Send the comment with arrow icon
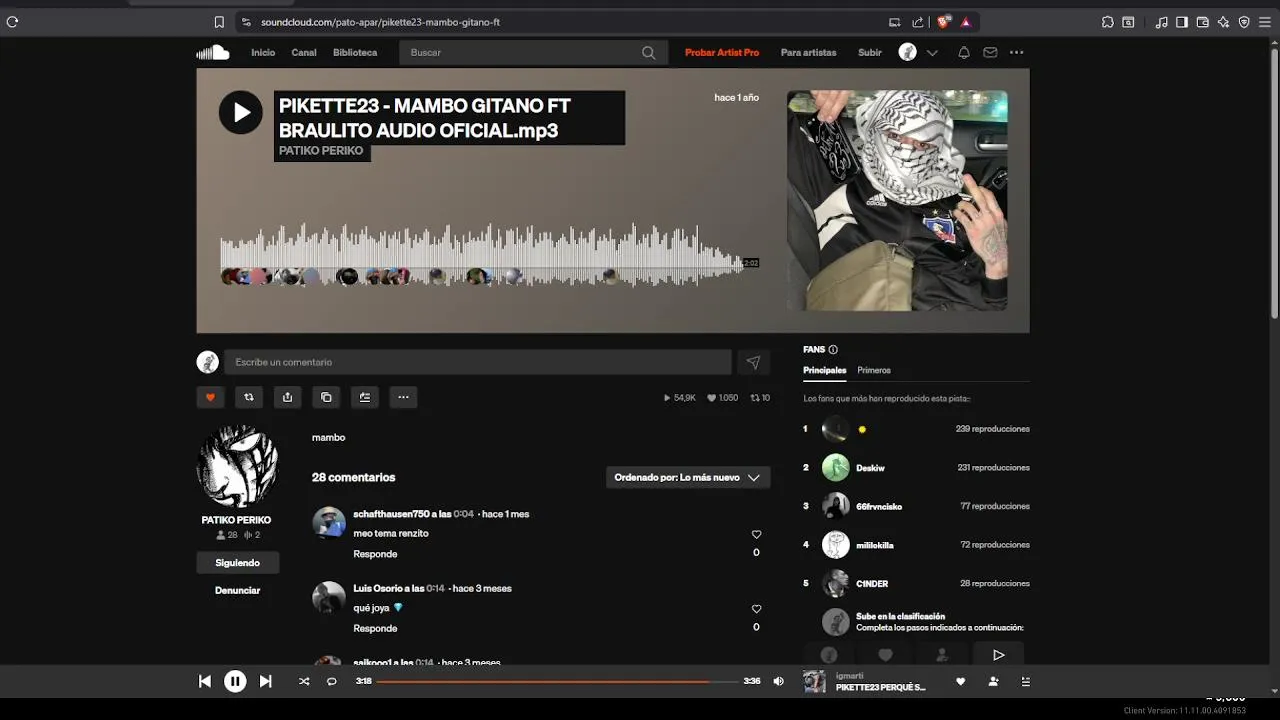Screen dimensions: 1280x720 click(753, 362)
